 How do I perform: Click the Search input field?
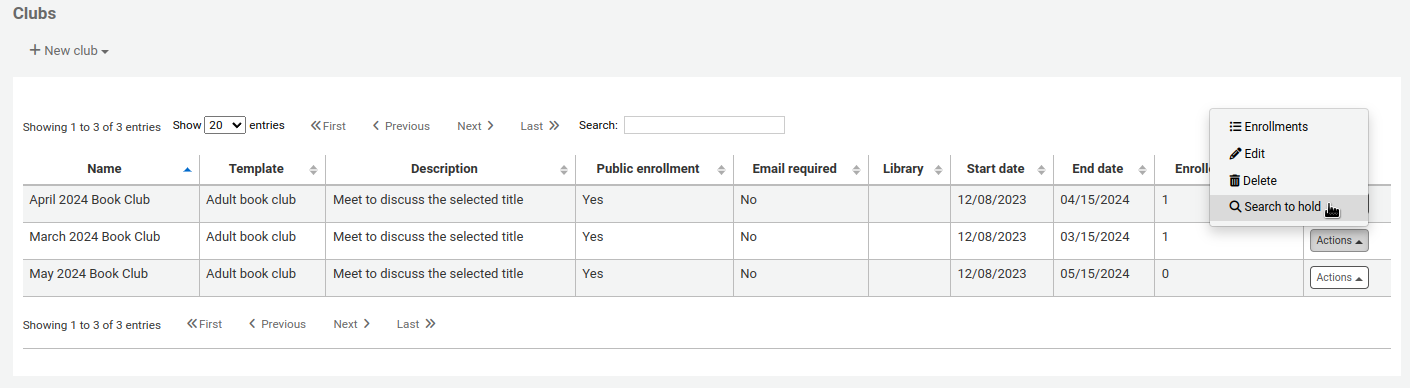(704, 125)
